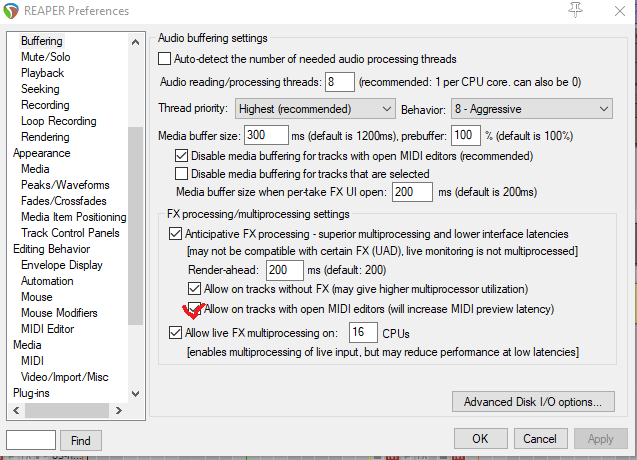Click the live FX multiprocessing CPUs field

click(x=363, y=332)
